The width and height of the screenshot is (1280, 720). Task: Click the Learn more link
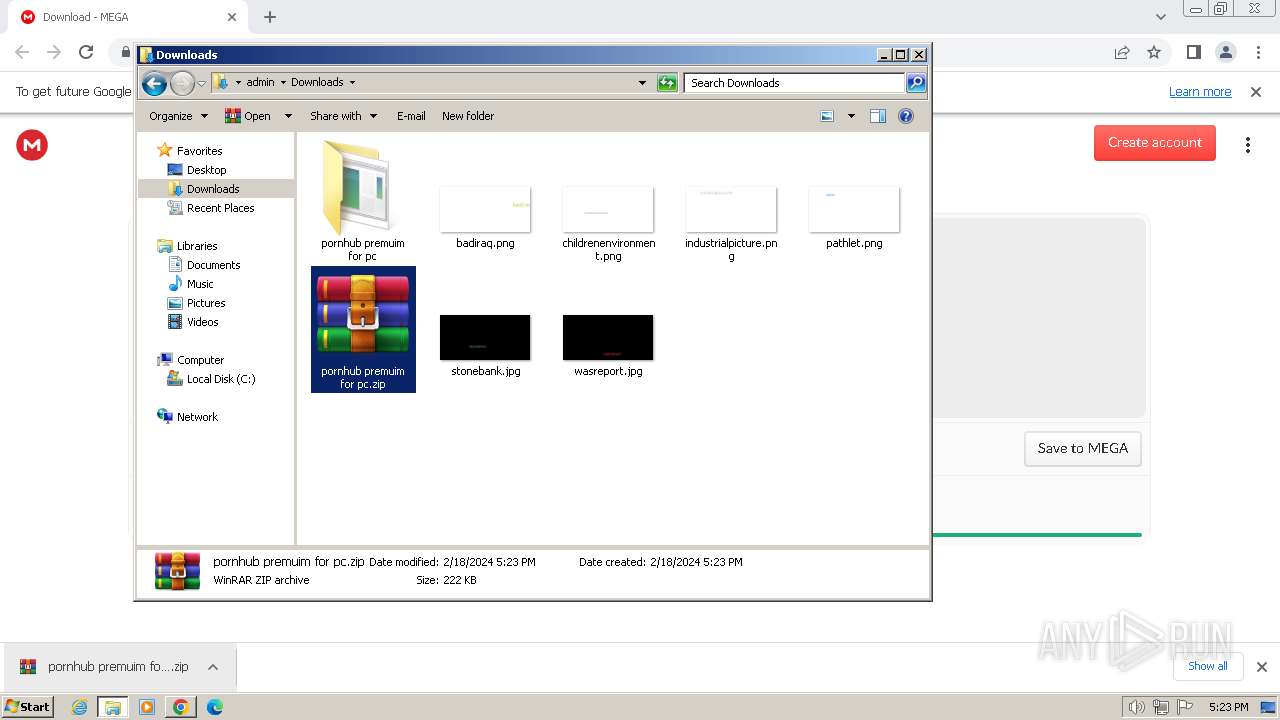pyautogui.click(x=1200, y=91)
